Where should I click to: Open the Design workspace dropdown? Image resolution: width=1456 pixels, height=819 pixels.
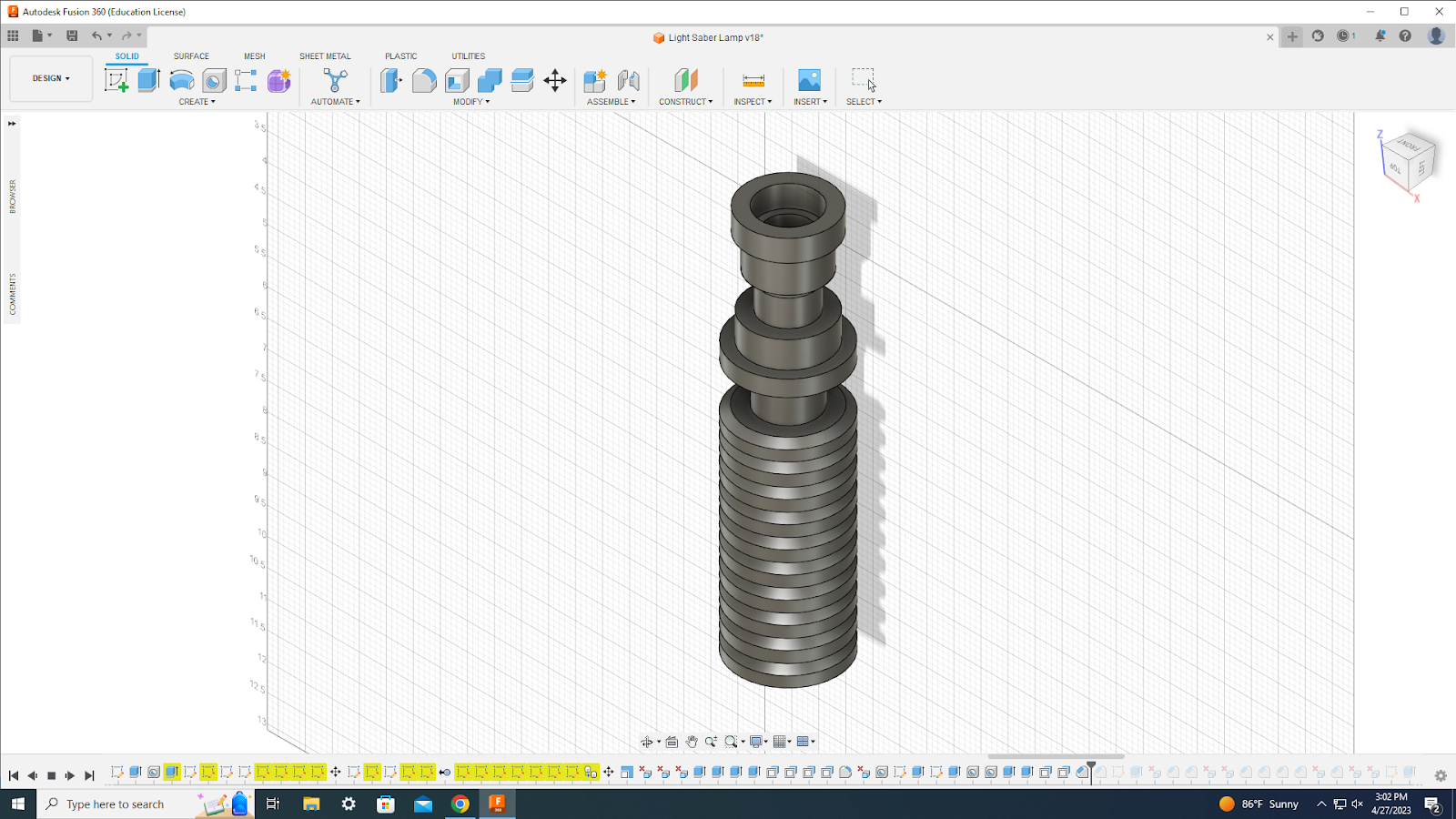tap(51, 78)
